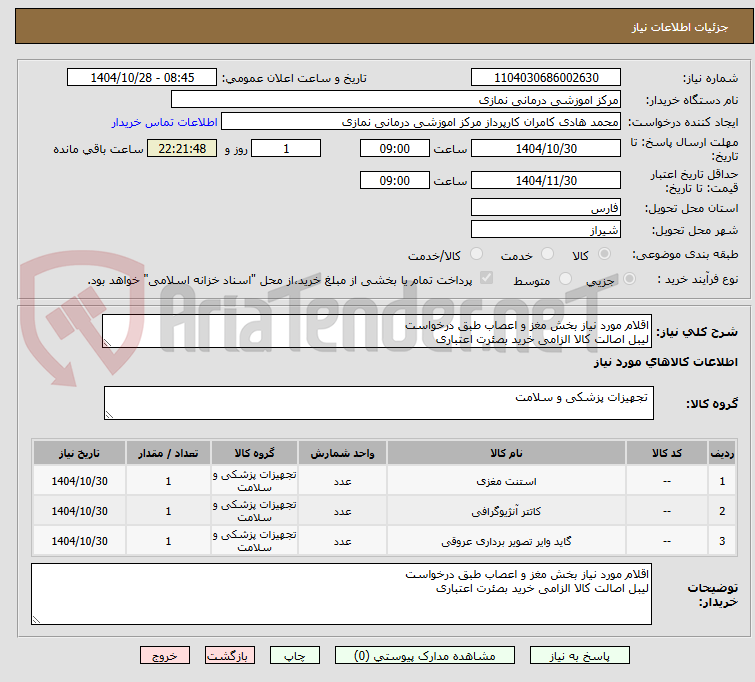Click the quantity cell in کاتتر آنژیوگرافی row

(x=168, y=511)
